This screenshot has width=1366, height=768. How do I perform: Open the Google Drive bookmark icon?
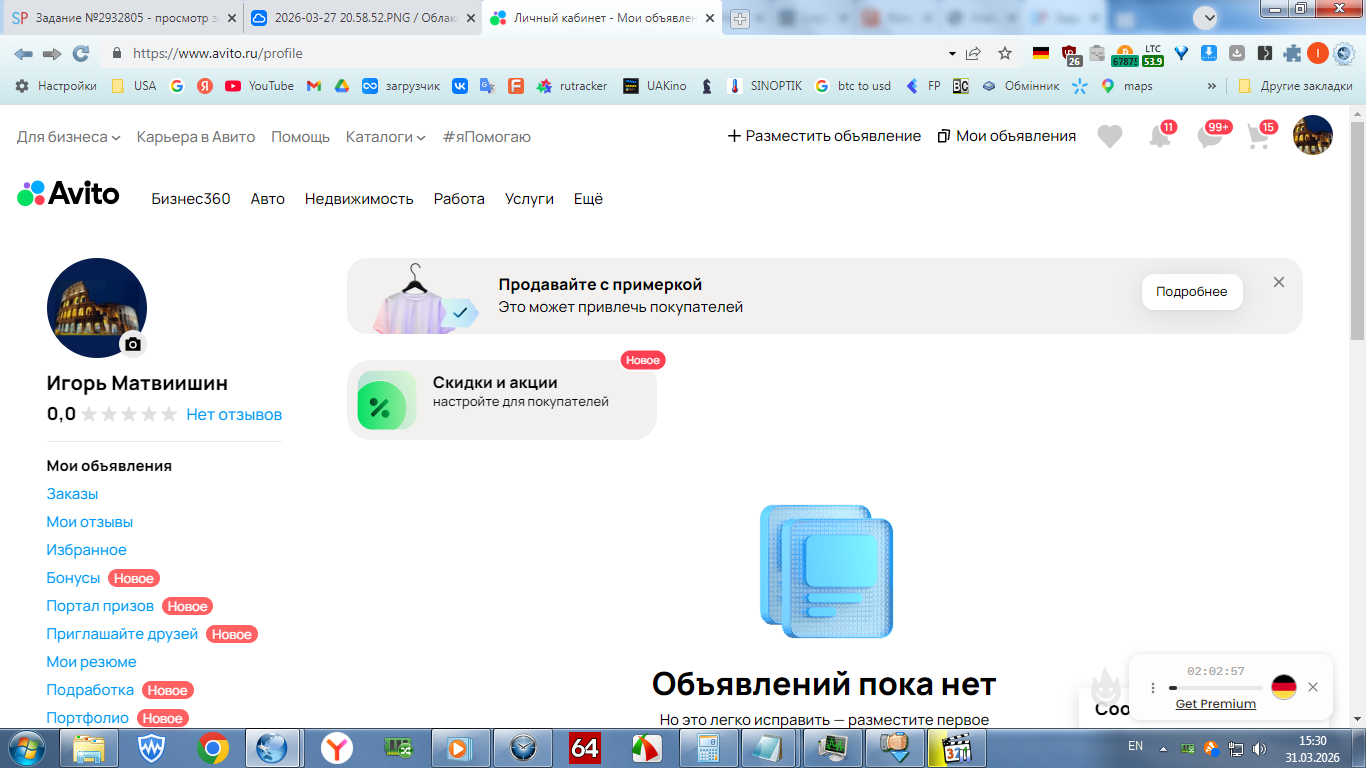coord(341,86)
